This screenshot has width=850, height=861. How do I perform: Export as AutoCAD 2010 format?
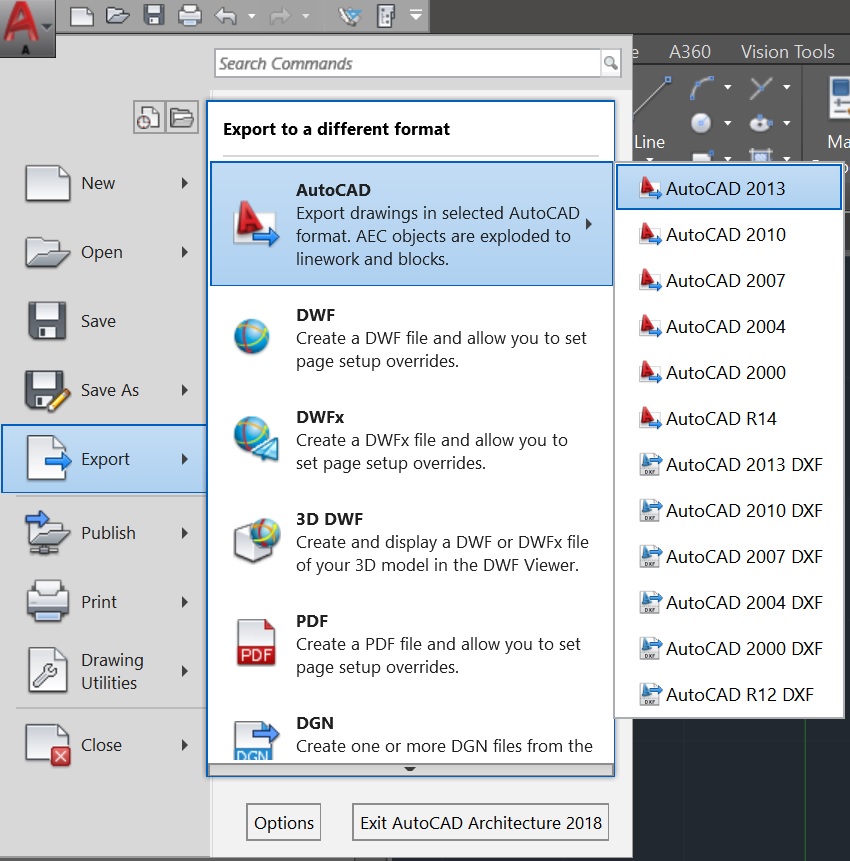point(729,234)
